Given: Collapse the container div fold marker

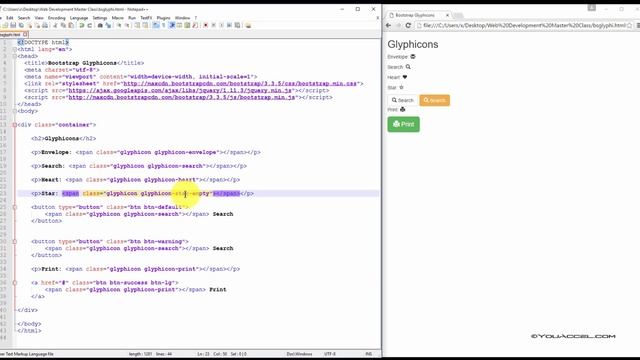Looking at the screenshot, I should tap(15, 125).
